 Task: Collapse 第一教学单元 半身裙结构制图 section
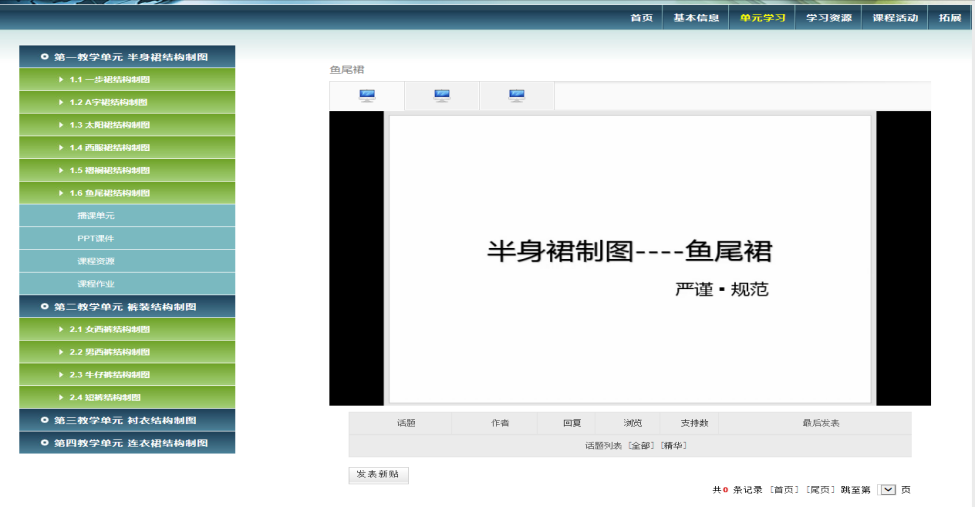point(127,57)
